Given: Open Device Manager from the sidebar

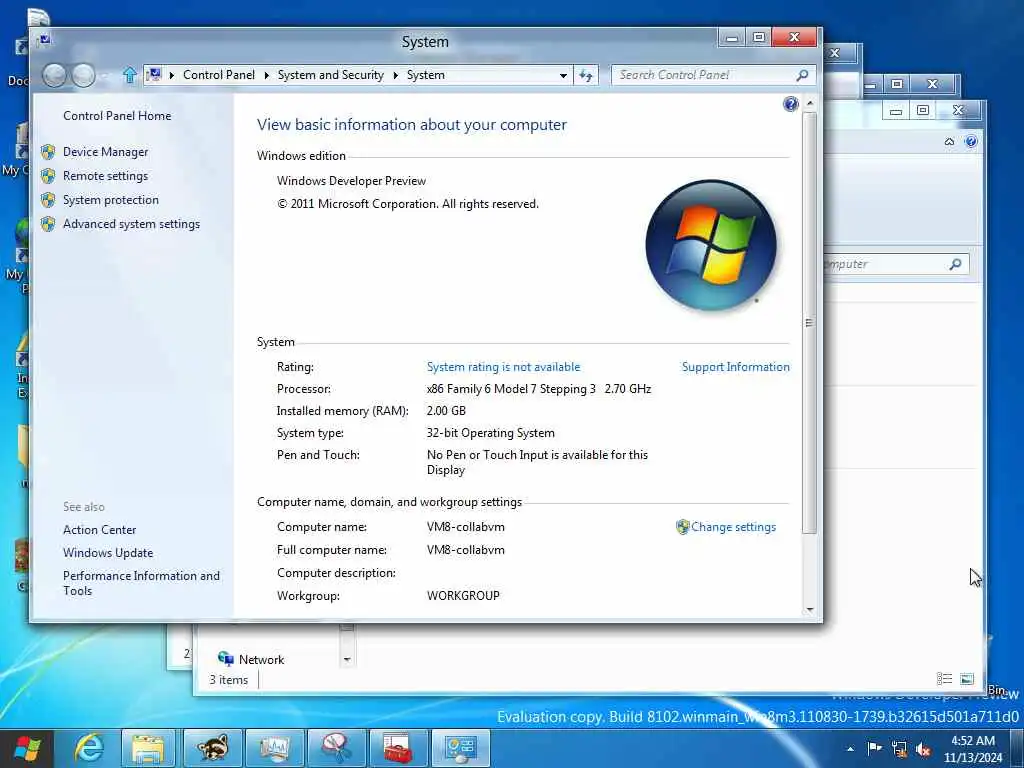Looking at the screenshot, I should [x=105, y=152].
